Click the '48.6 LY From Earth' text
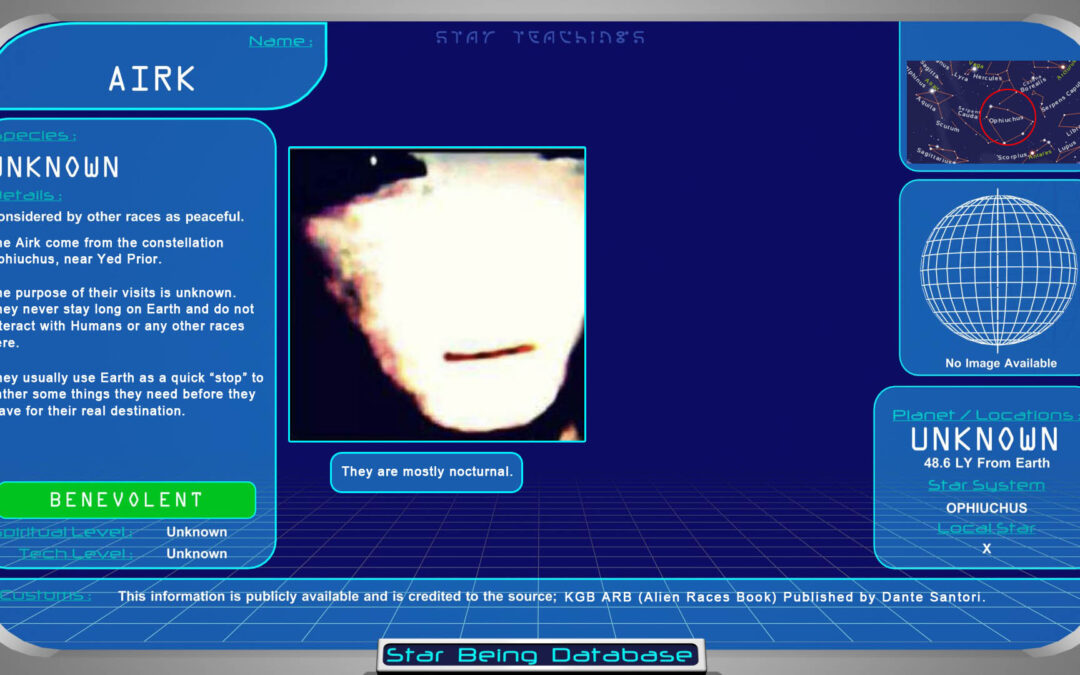The height and width of the screenshot is (675, 1080). click(x=986, y=463)
